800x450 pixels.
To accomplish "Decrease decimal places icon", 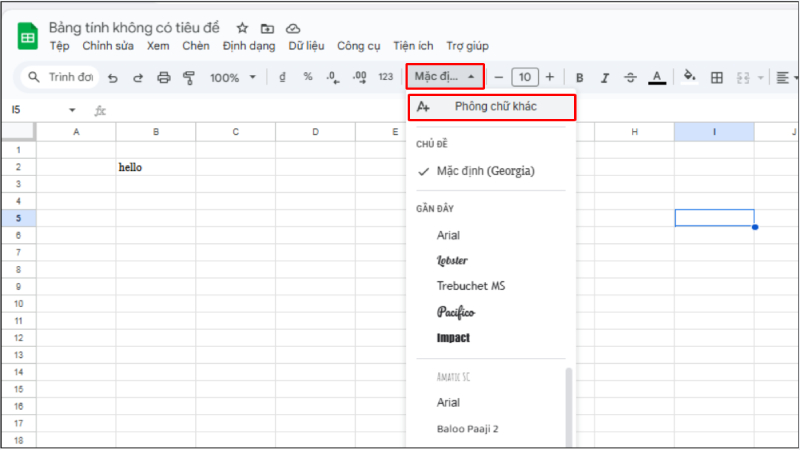I will (x=333, y=78).
